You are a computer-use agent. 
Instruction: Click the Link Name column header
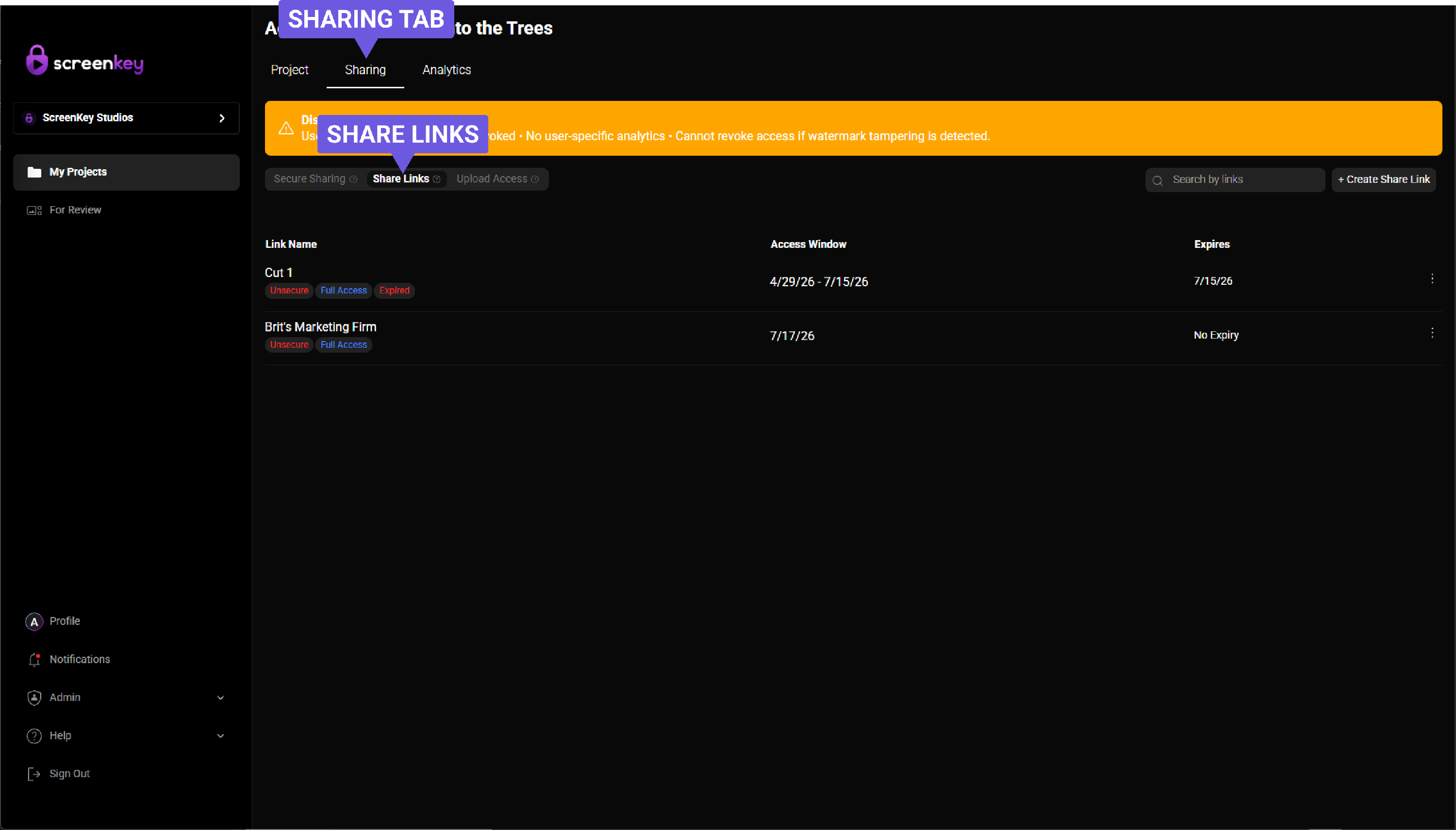pos(291,244)
